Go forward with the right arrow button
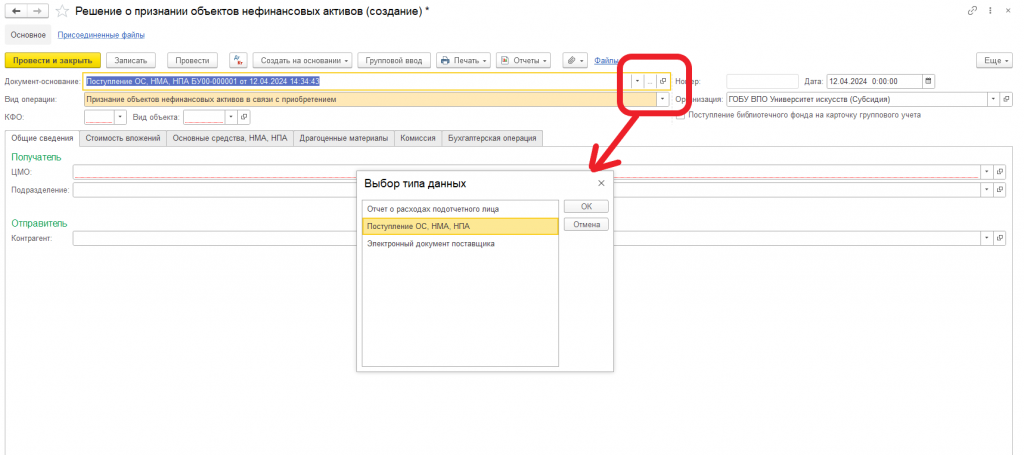The image size is (1024, 455). 38,11
